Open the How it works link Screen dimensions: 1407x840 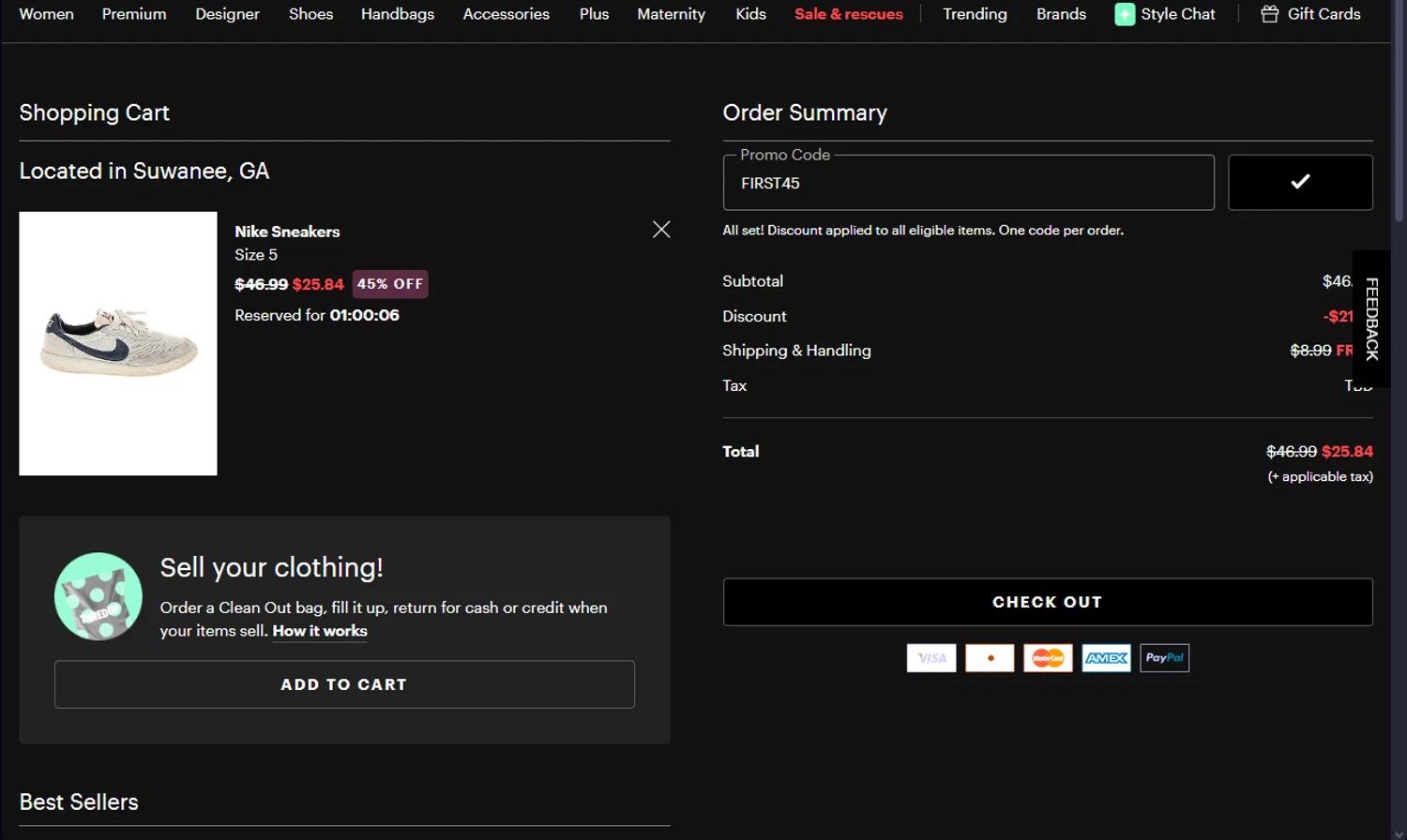(x=320, y=631)
